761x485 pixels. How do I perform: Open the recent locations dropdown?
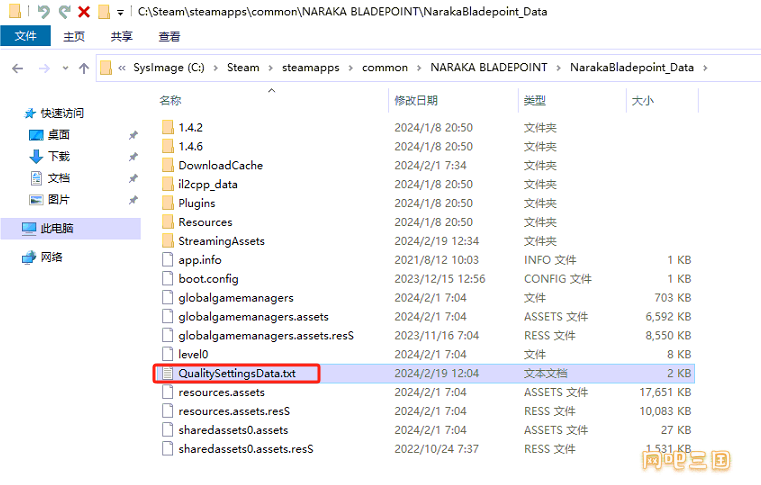pyautogui.click(x=65, y=68)
